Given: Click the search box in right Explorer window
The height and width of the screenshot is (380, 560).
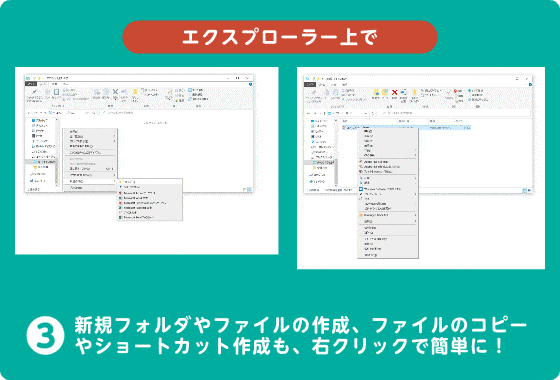Looking at the screenshot, I should coord(455,113).
